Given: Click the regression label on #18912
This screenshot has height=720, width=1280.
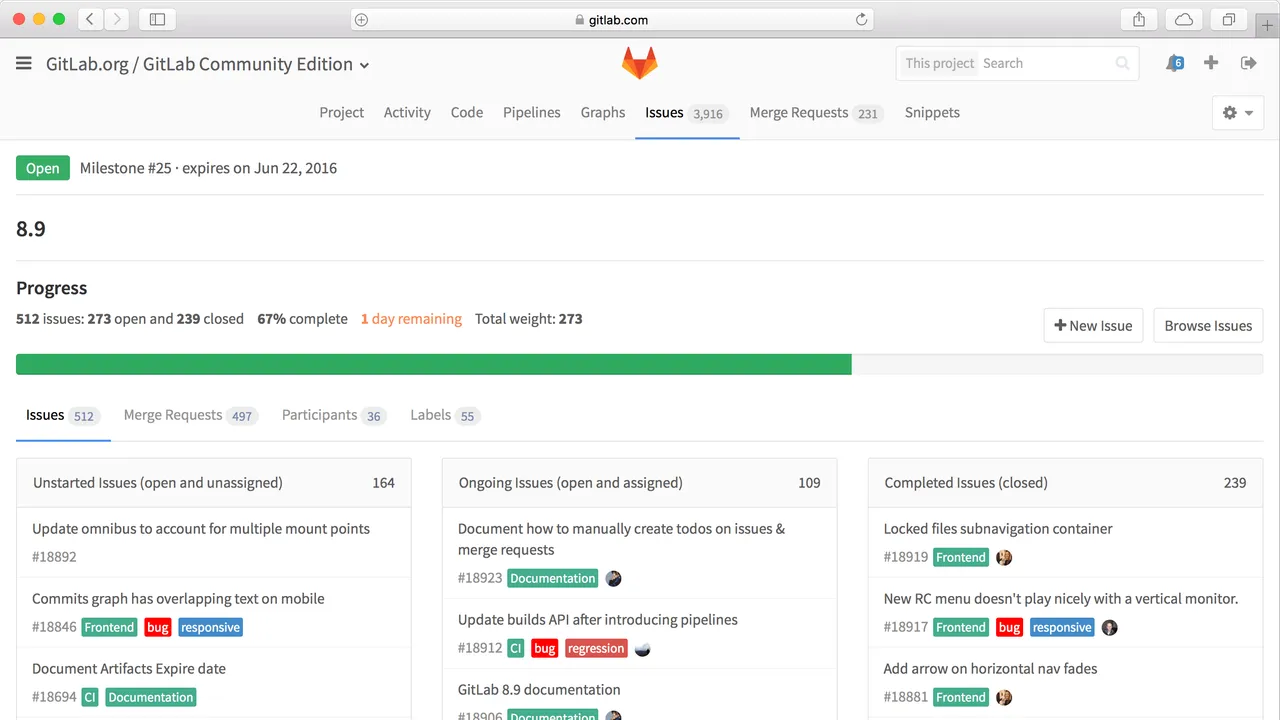Looking at the screenshot, I should [596, 648].
